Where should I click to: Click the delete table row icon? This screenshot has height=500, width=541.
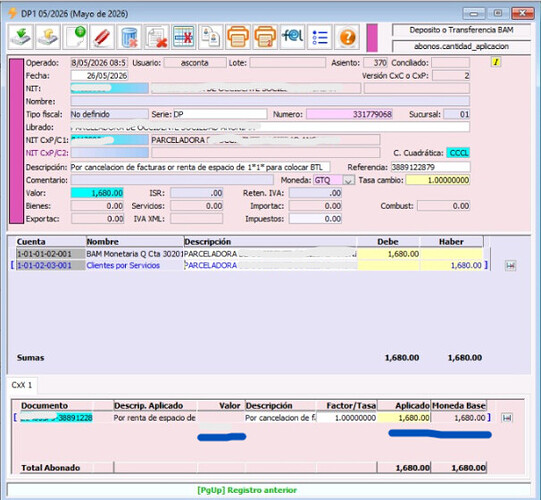tap(184, 36)
